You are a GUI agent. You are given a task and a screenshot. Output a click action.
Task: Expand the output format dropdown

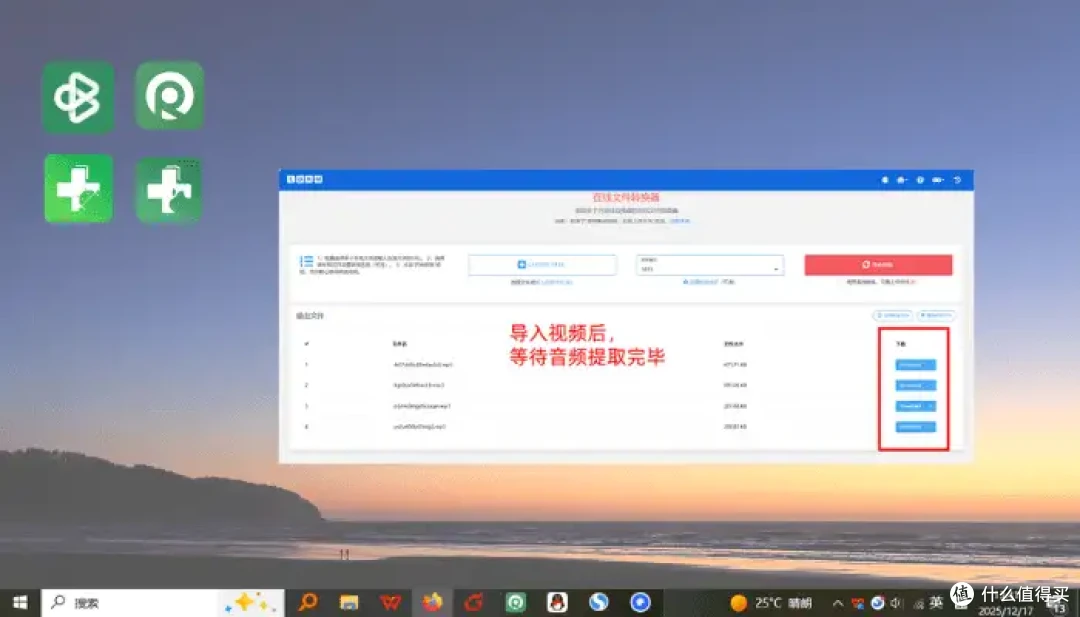(x=710, y=264)
